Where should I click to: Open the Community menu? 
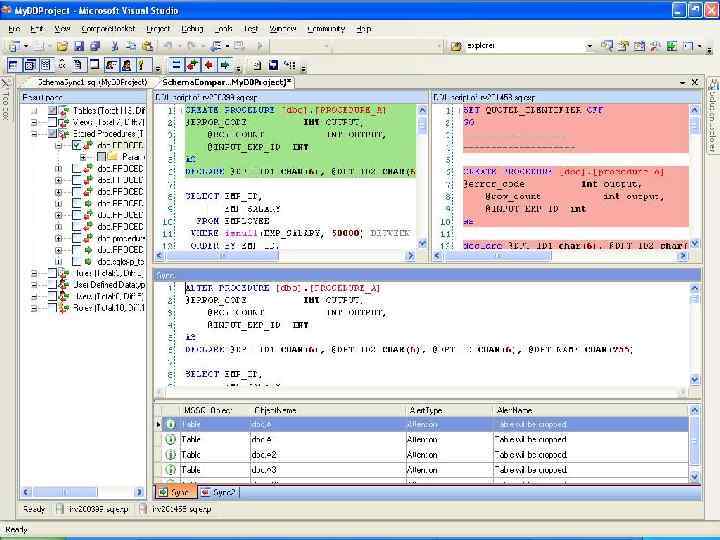[326, 28]
